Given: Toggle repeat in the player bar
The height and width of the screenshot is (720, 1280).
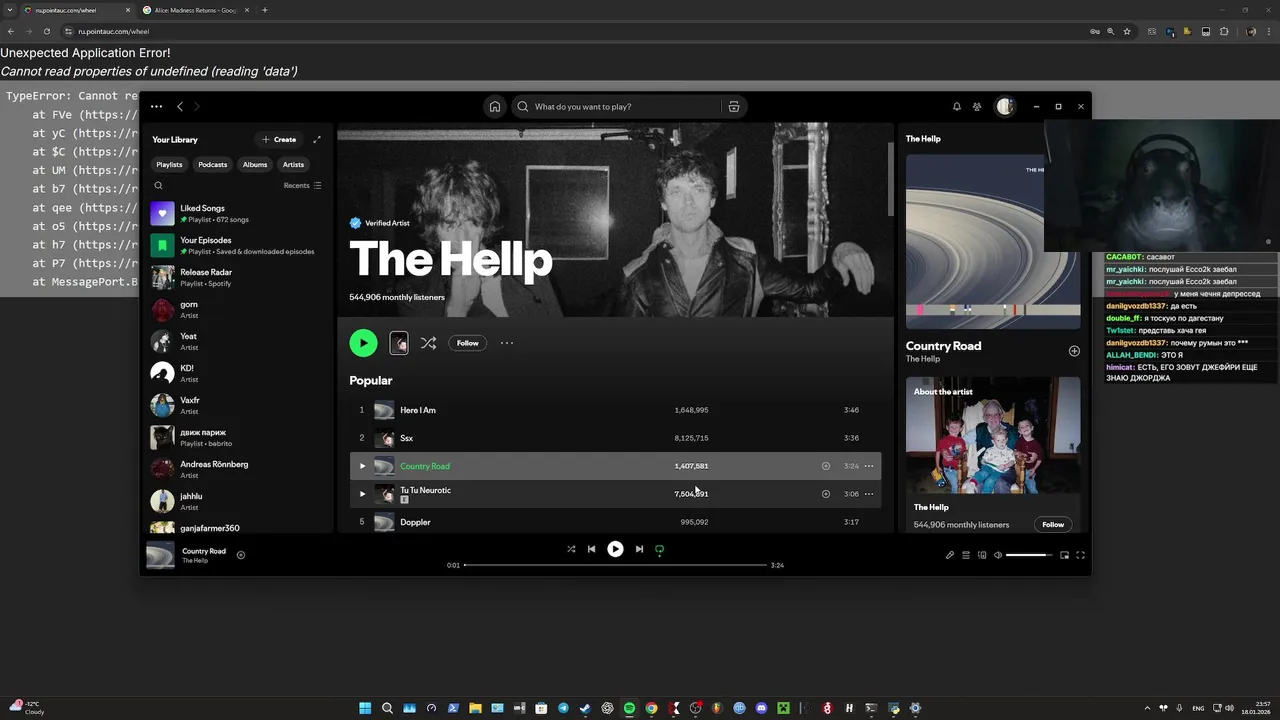Looking at the screenshot, I should [659, 549].
